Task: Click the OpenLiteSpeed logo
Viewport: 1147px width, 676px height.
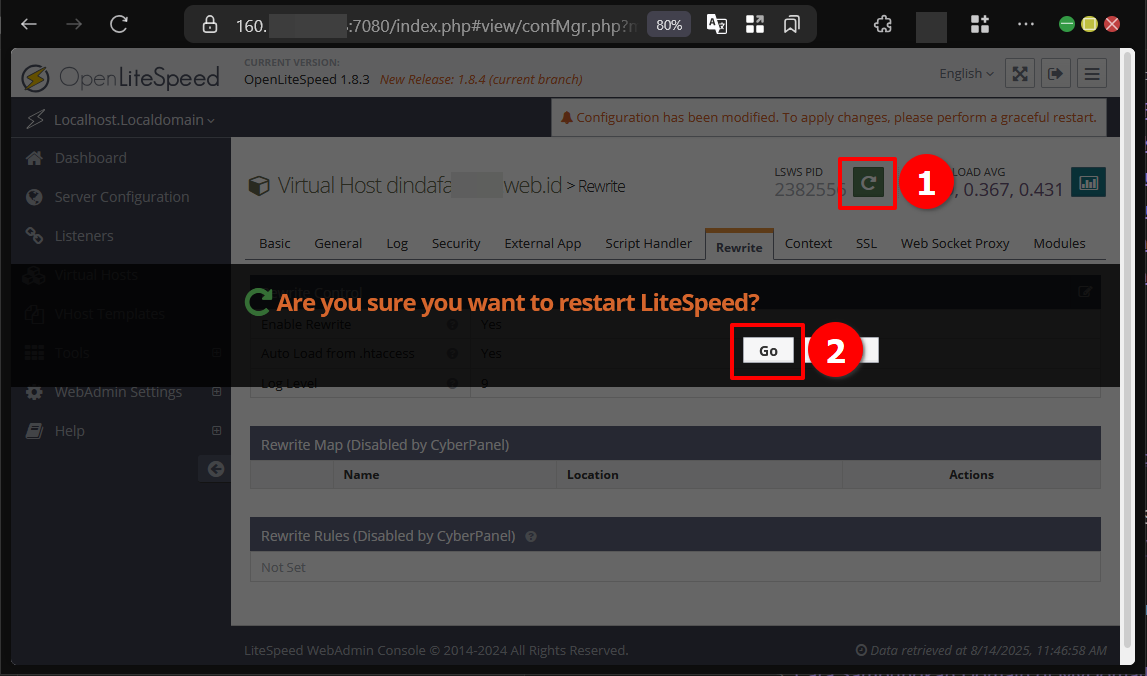Action: 121,77
